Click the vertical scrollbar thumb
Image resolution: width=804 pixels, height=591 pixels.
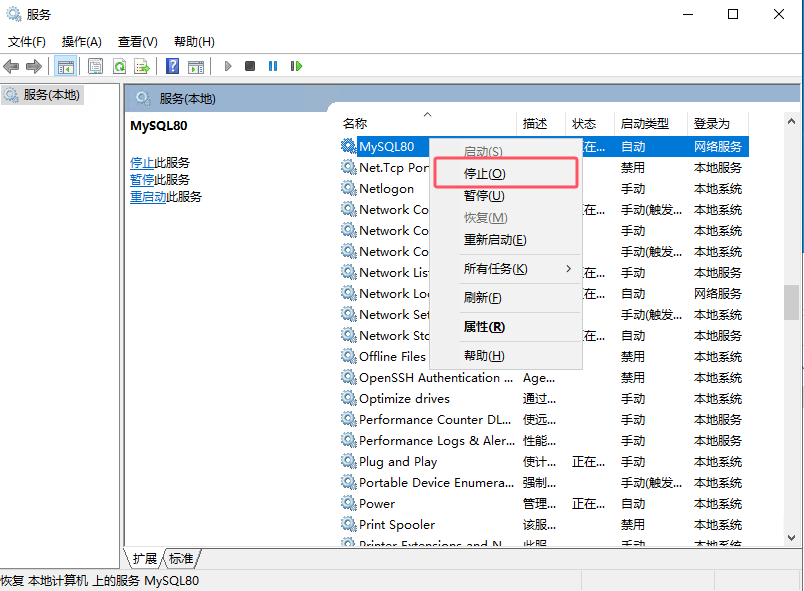(791, 302)
